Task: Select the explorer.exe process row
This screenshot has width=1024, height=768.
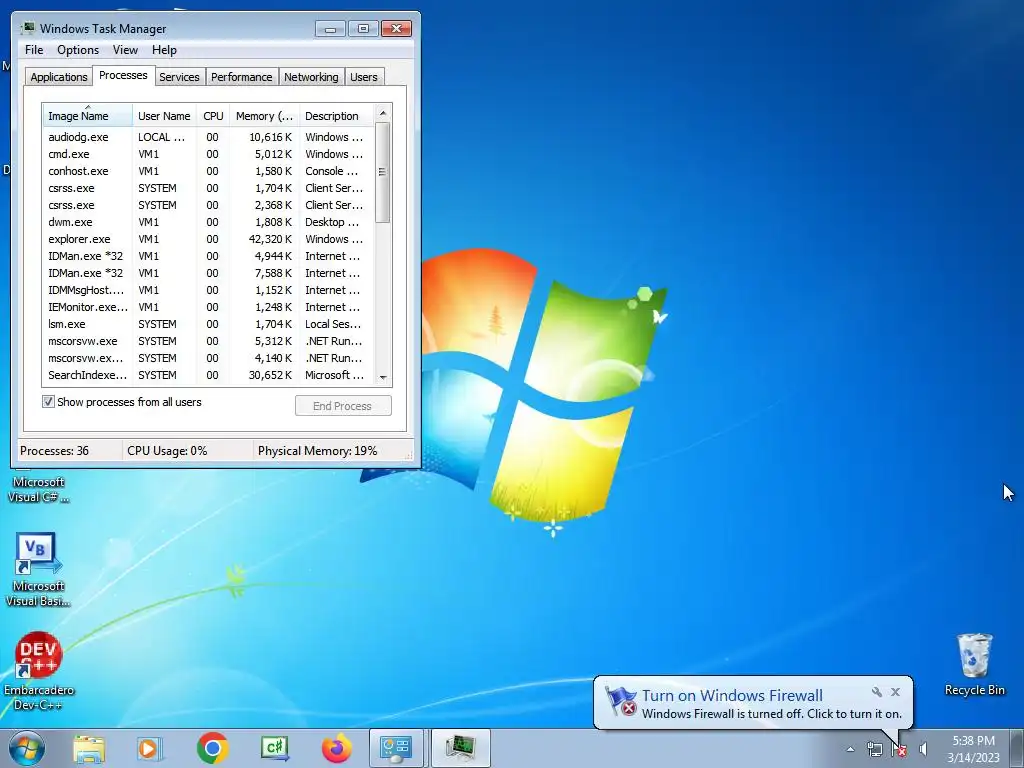Action: (x=208, y=239)
